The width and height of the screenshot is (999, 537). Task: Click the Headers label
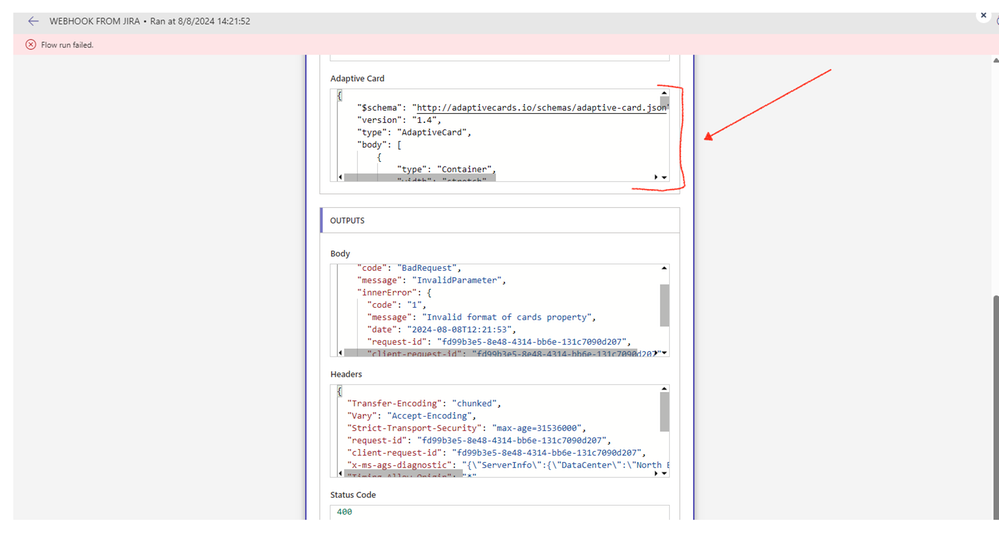click(x=346, y=374)
